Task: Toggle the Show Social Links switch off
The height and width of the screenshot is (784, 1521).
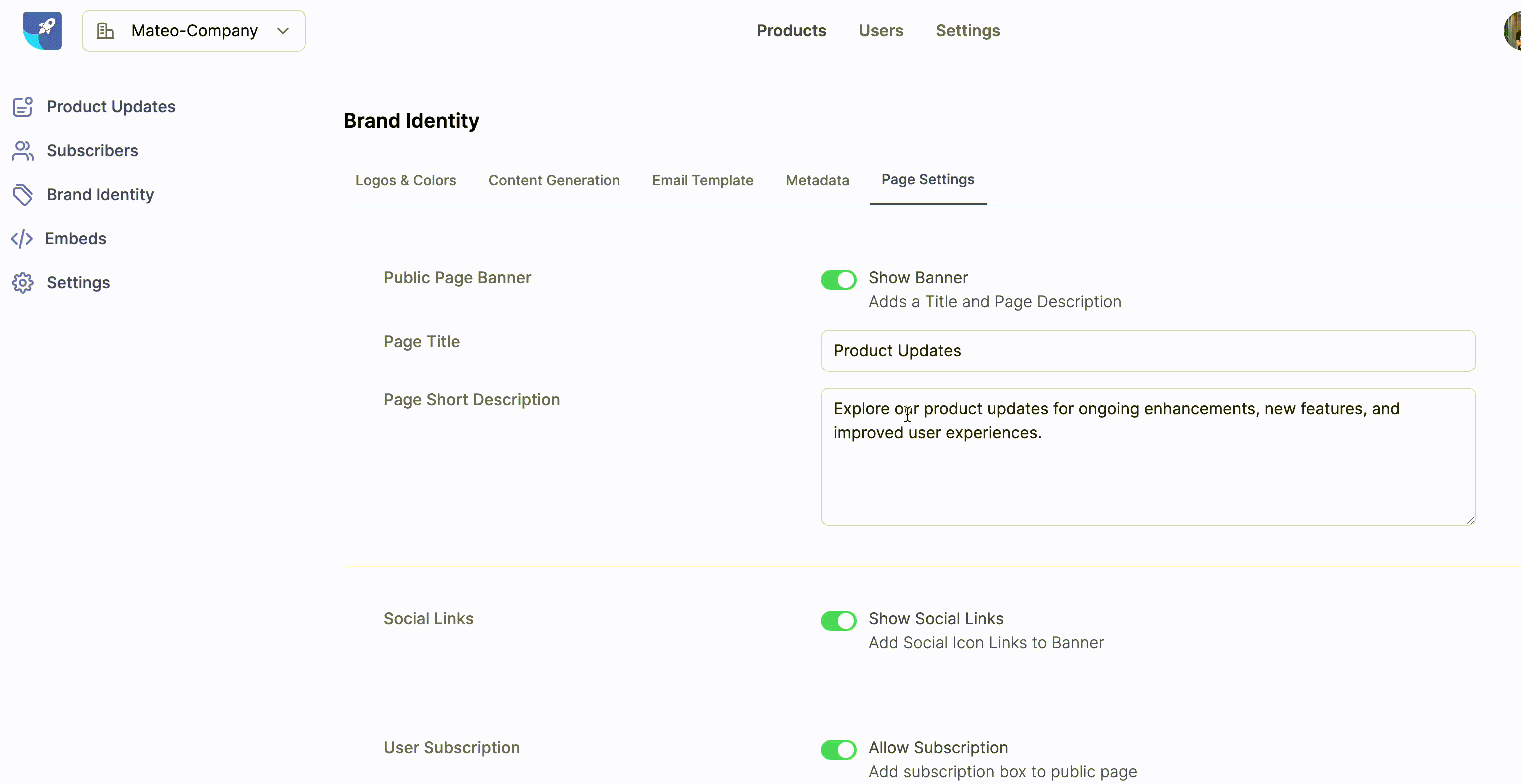Action: point(838,619)
